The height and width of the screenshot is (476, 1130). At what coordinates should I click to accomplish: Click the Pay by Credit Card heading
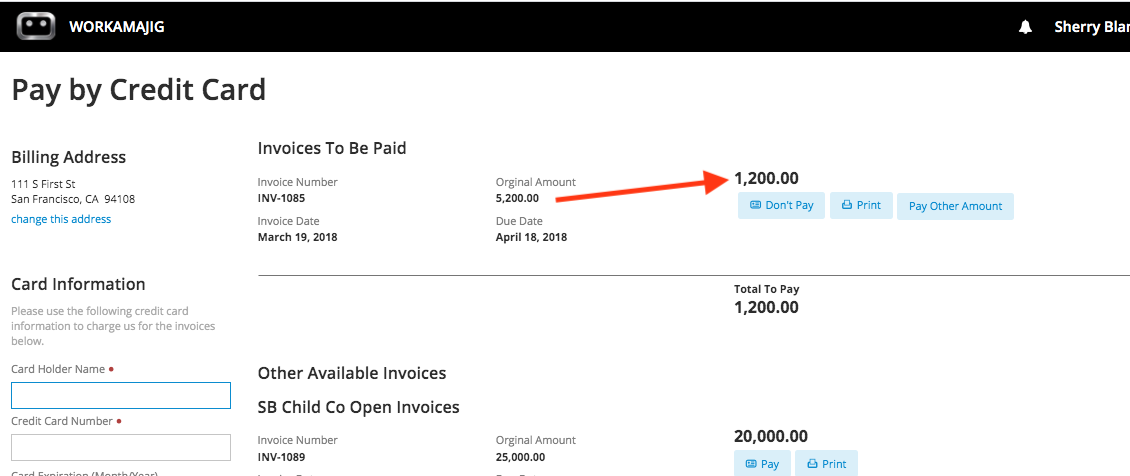(x=139, y=91)
